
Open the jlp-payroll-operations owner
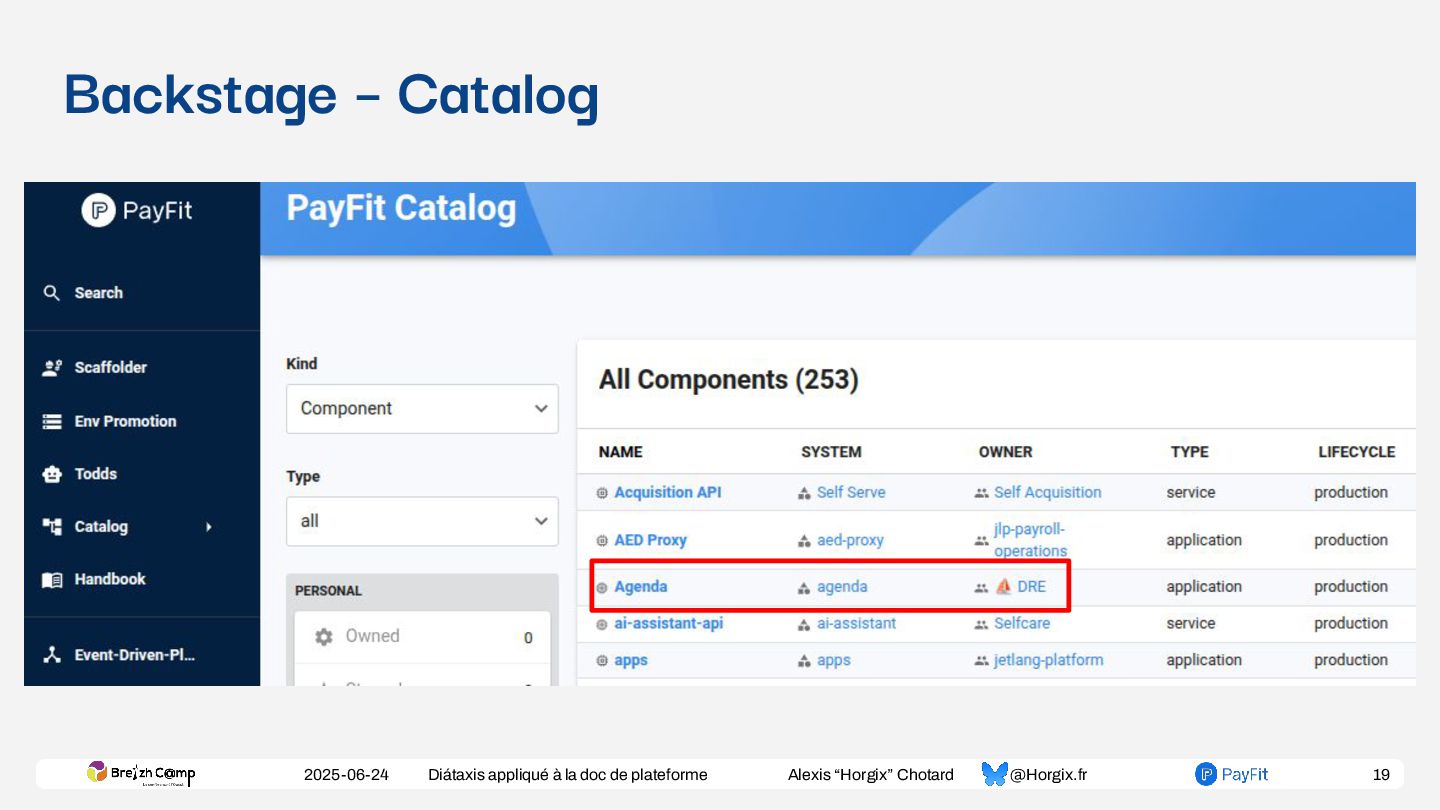1030,540
